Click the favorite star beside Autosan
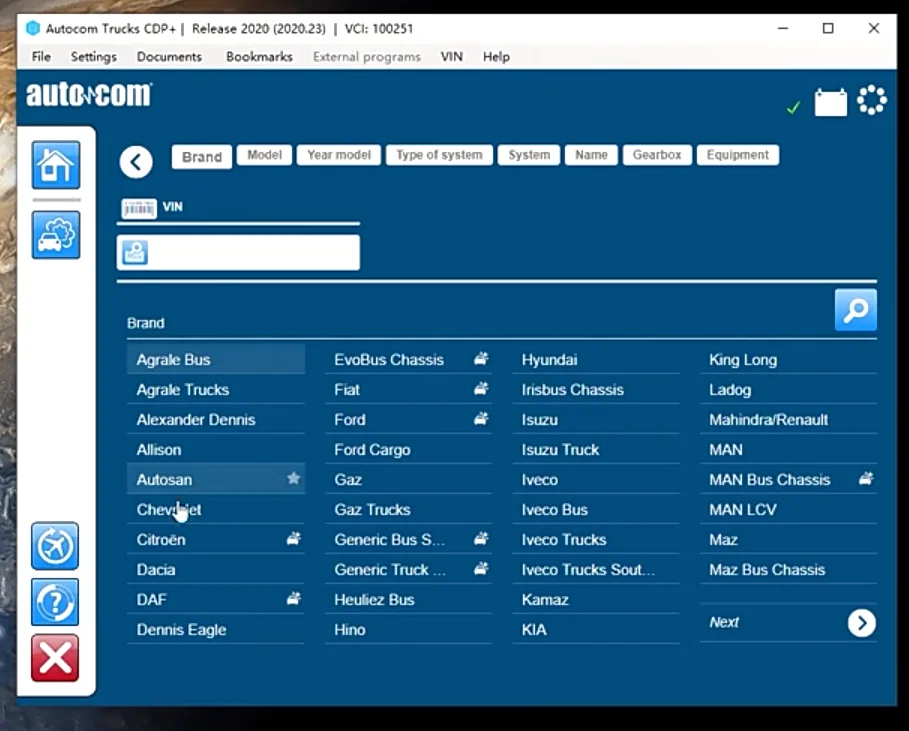909x731 pixels. click(x=294, y=478)
